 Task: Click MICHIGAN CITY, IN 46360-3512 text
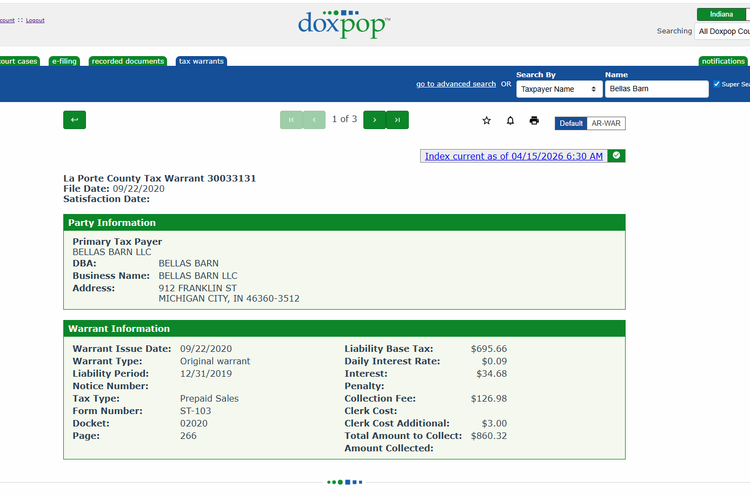tap(229, 299)
